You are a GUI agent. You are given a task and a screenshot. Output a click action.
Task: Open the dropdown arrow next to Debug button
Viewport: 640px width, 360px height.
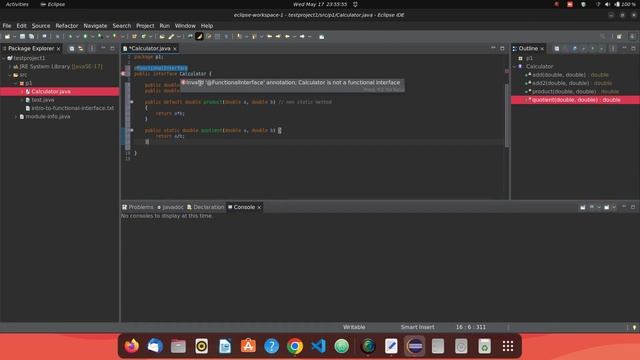tap(77, 37)
